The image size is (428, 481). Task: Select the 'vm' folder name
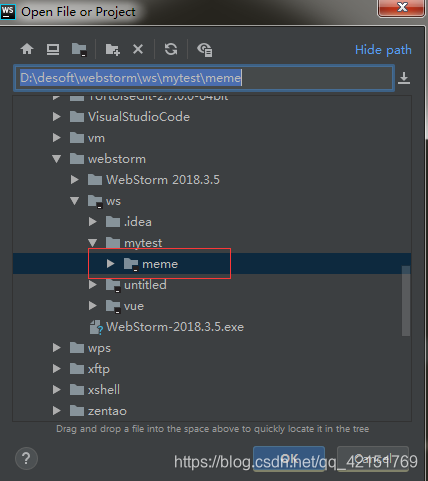coord(96,138)
